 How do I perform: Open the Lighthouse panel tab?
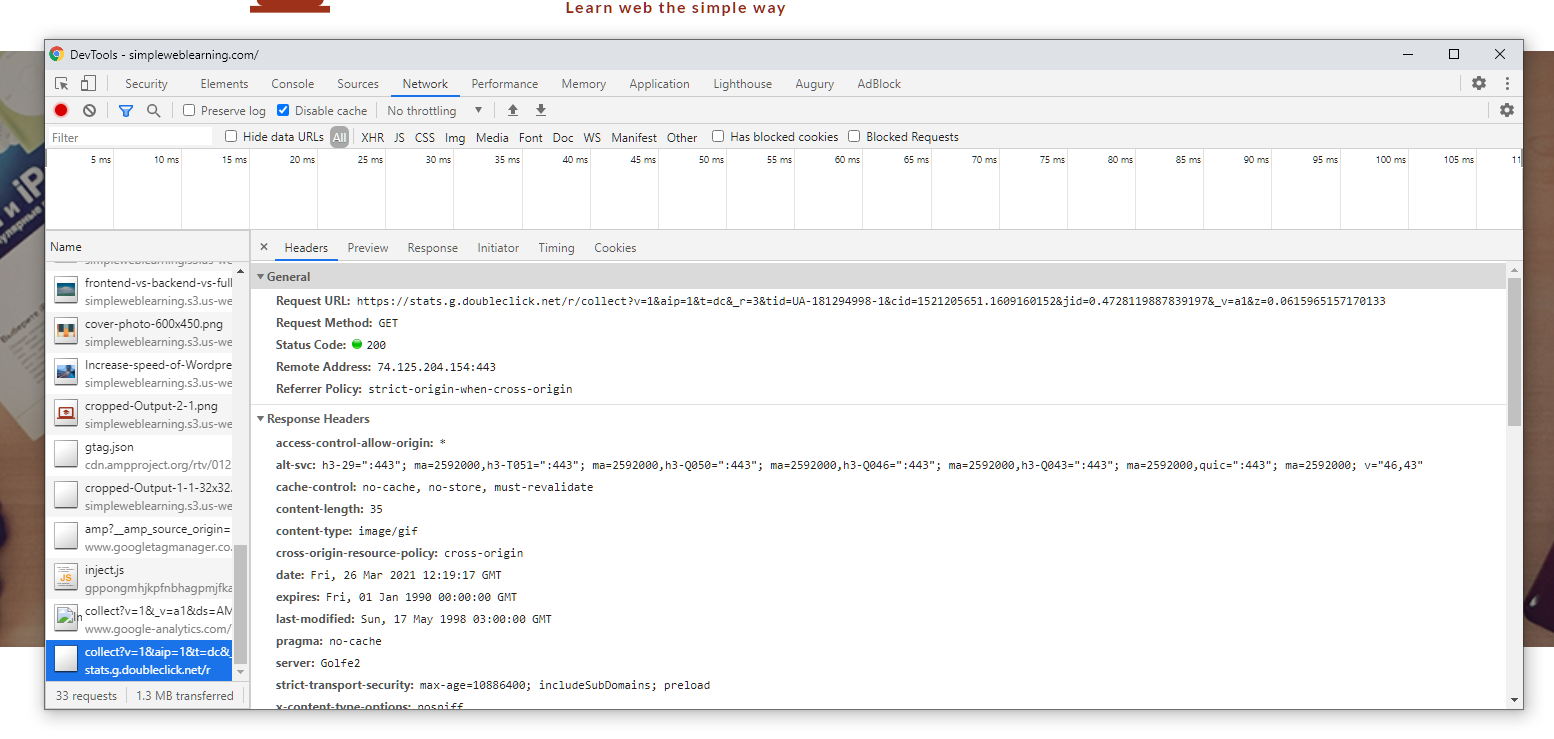click(742, 84)
